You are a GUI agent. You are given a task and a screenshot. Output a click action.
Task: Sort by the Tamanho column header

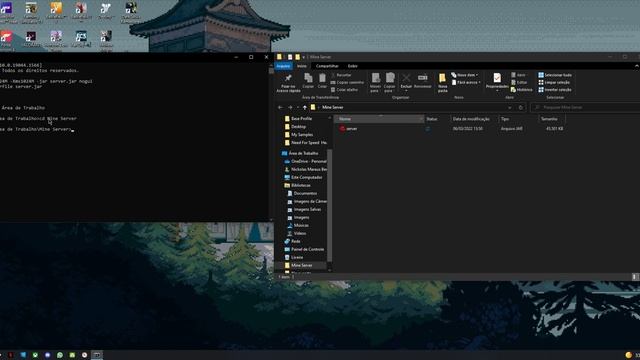click(553, 119)
